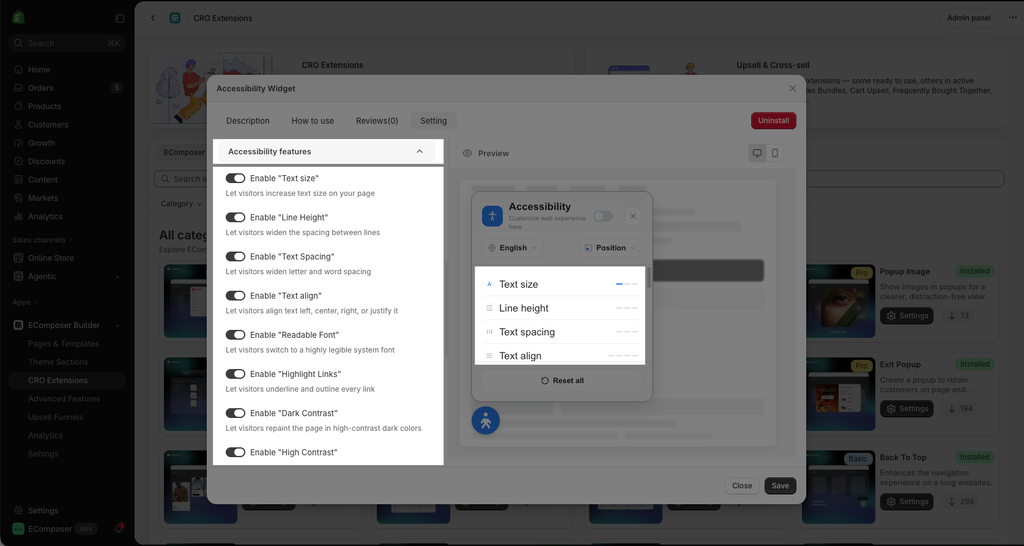Switch to the Setting tab
This screenshot has height=546, width=1024.
pos(434,121)
